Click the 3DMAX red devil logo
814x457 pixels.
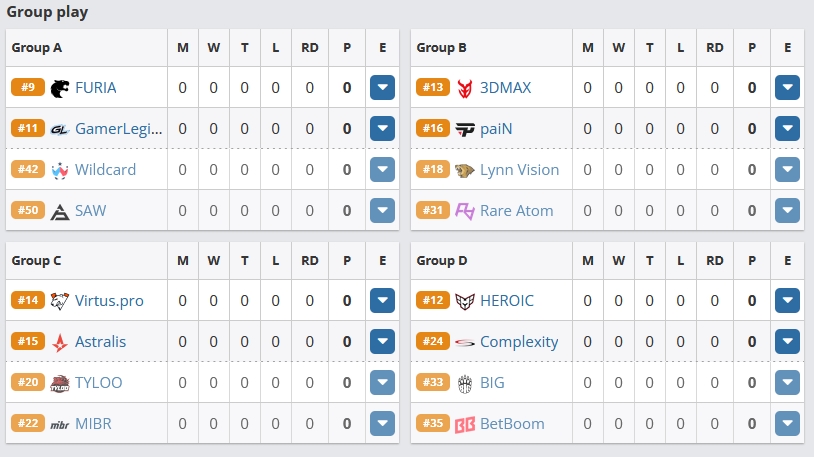(465, 88)
